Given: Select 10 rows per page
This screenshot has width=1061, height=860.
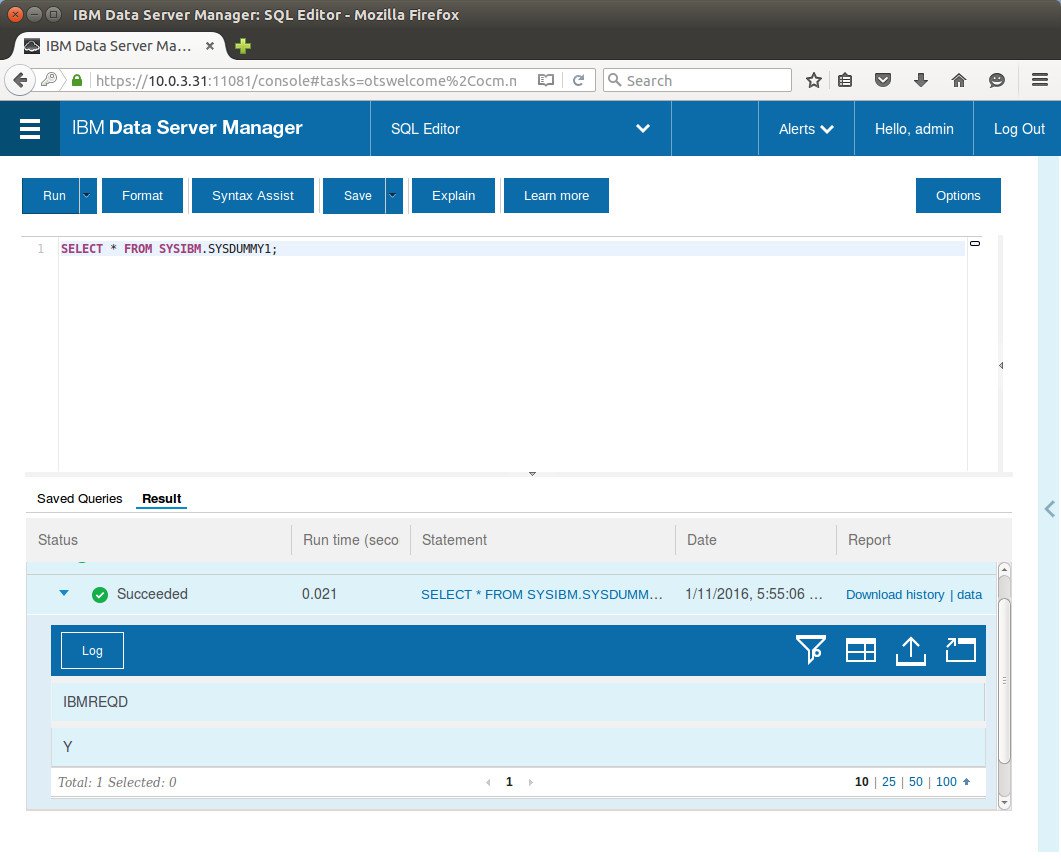Looking at the screenshot, I should 861,782.
